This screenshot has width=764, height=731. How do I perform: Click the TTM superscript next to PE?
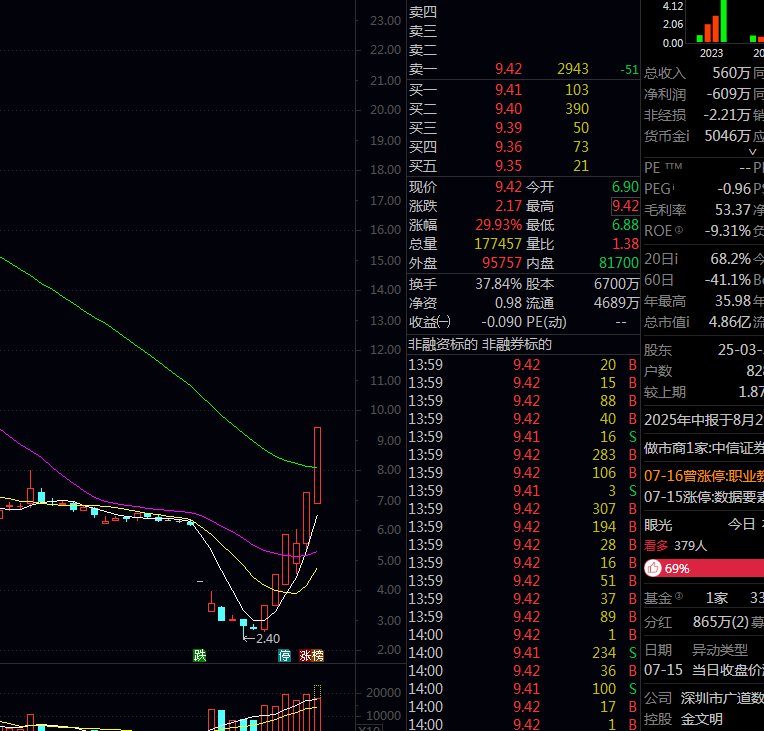pos(673,166)
